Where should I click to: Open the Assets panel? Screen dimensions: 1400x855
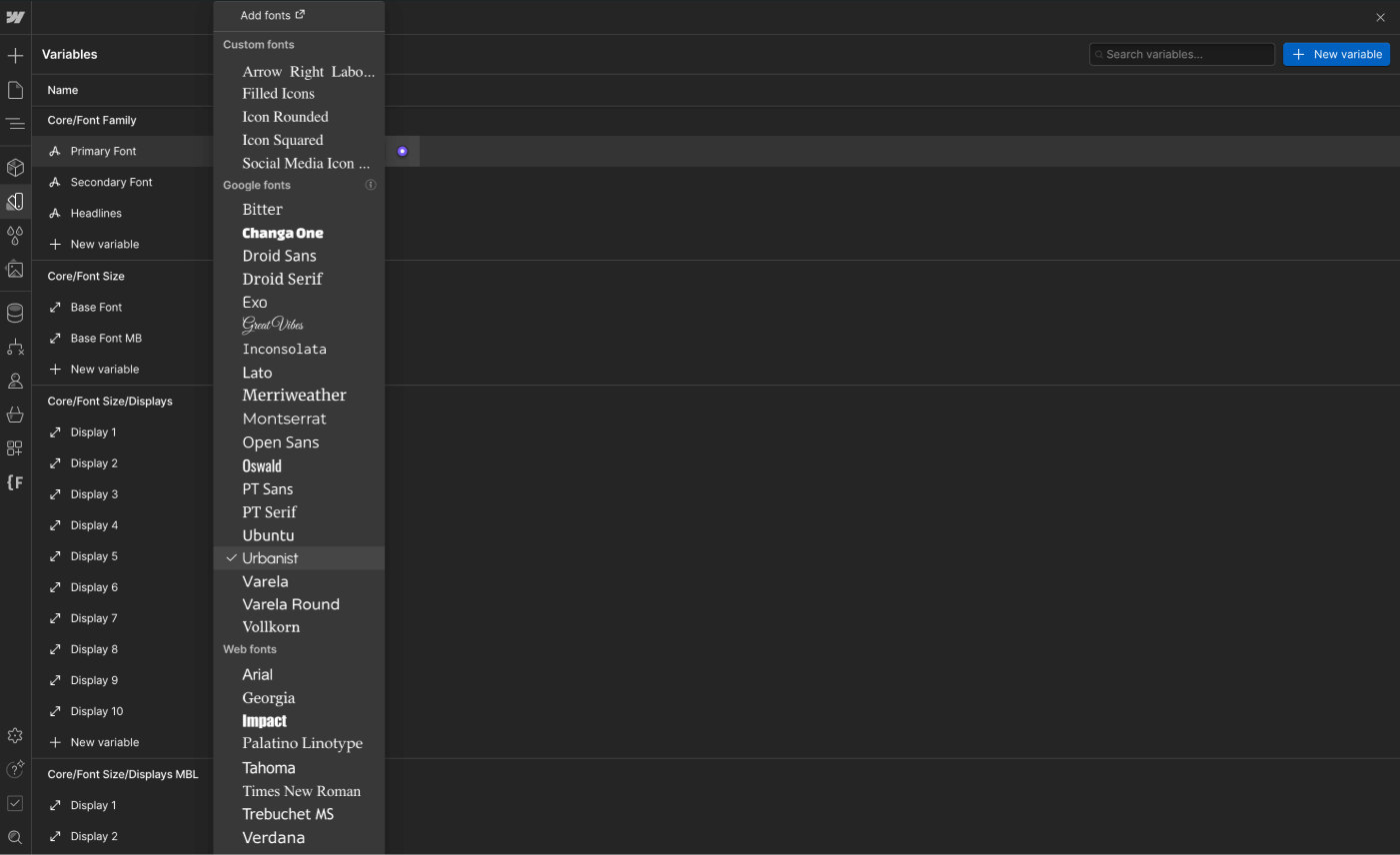click(15, 270)
